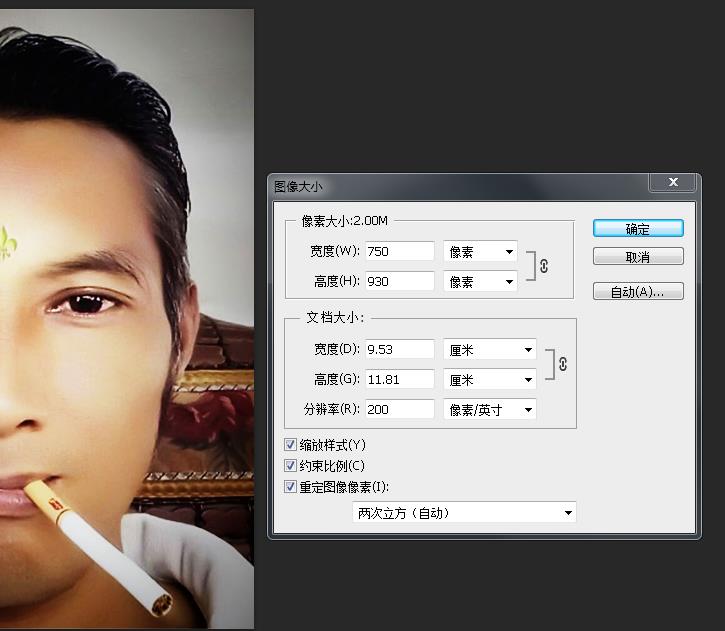Toggle the 约束比例(C) checkbox
The image size is (725, 631).
point(290,466)
